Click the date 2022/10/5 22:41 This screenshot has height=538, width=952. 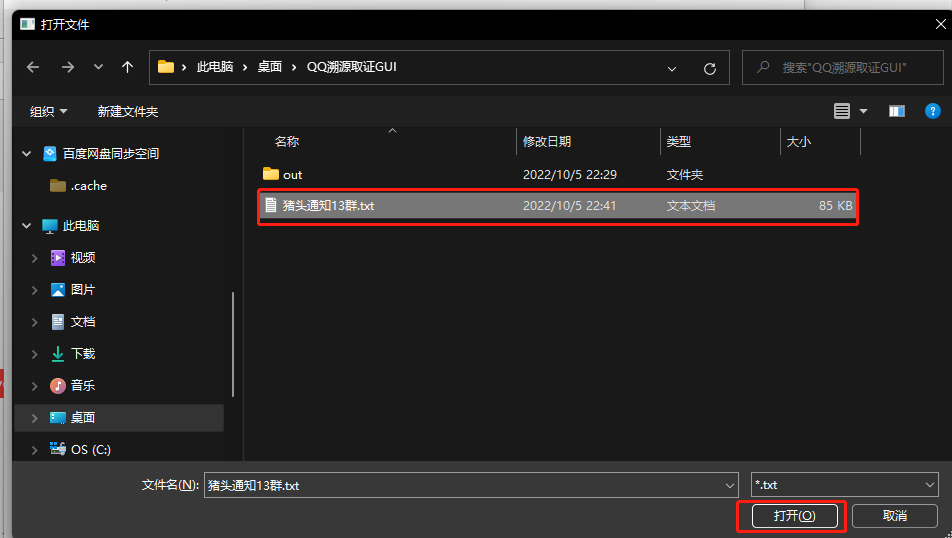pyautogui.click(x=570, y=206)
